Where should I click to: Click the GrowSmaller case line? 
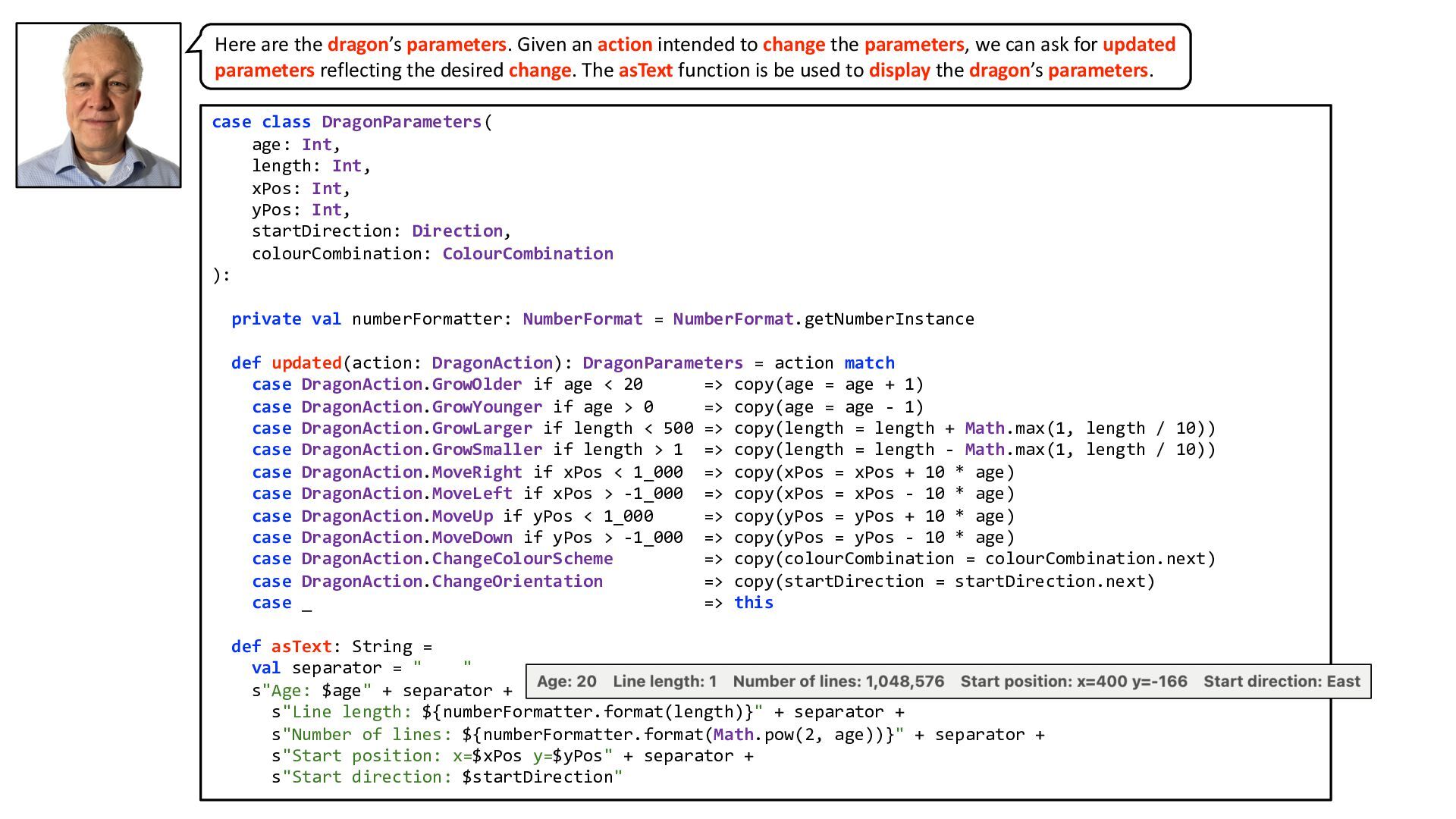[x=487, y=450]
